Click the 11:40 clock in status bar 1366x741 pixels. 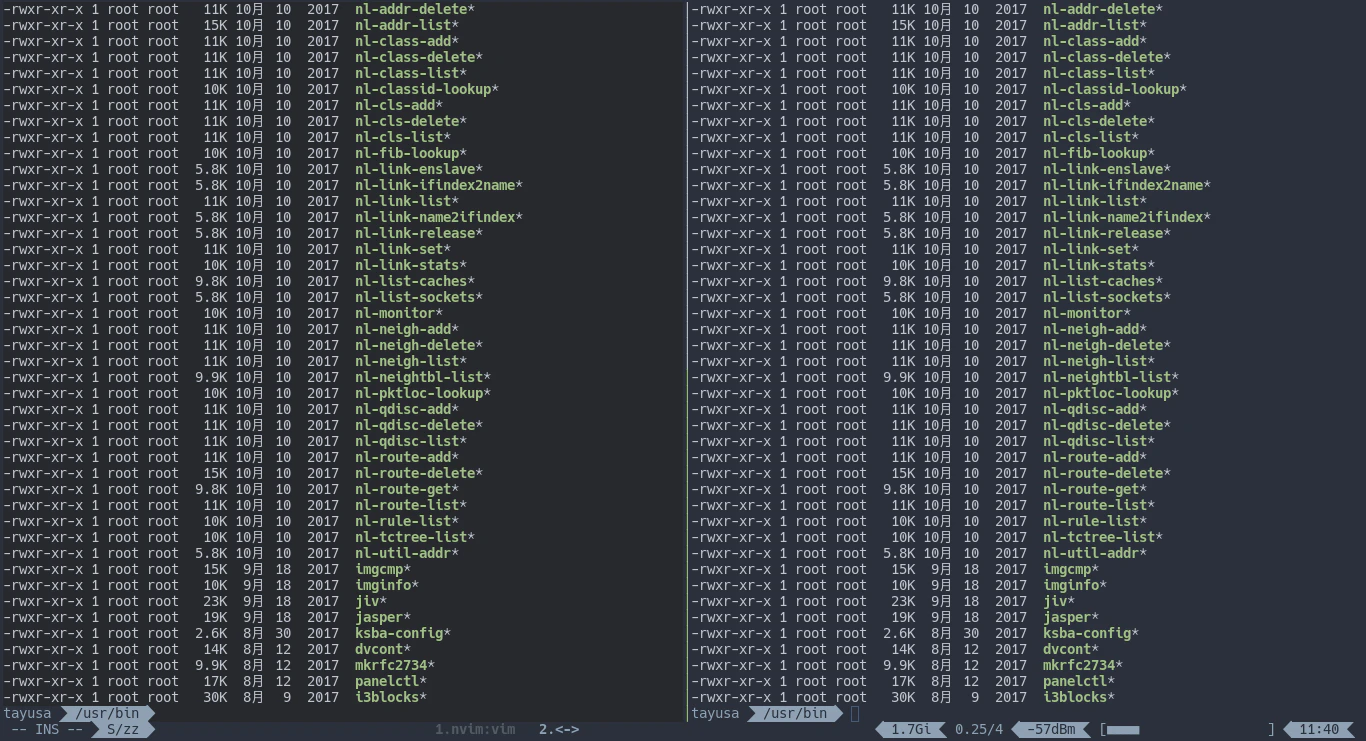coord(1319,729)
